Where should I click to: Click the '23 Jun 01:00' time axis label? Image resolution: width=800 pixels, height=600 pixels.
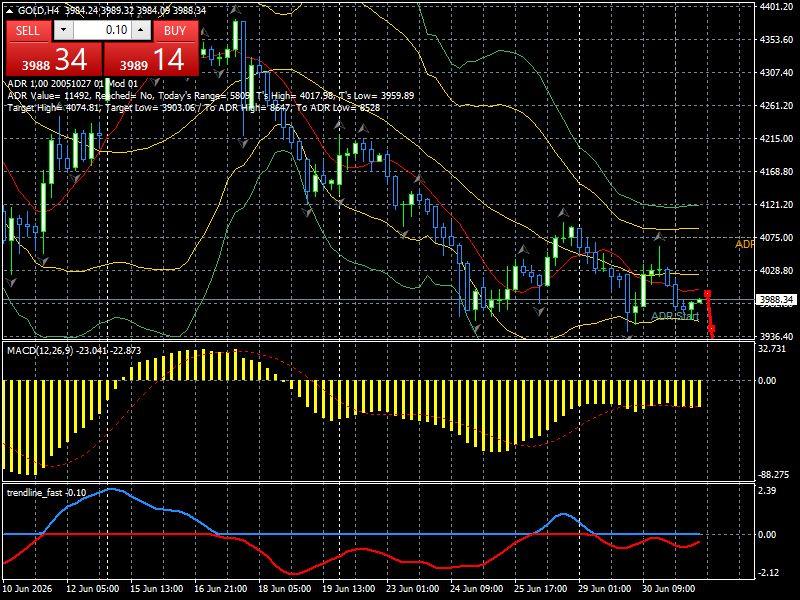click(413, 589)
